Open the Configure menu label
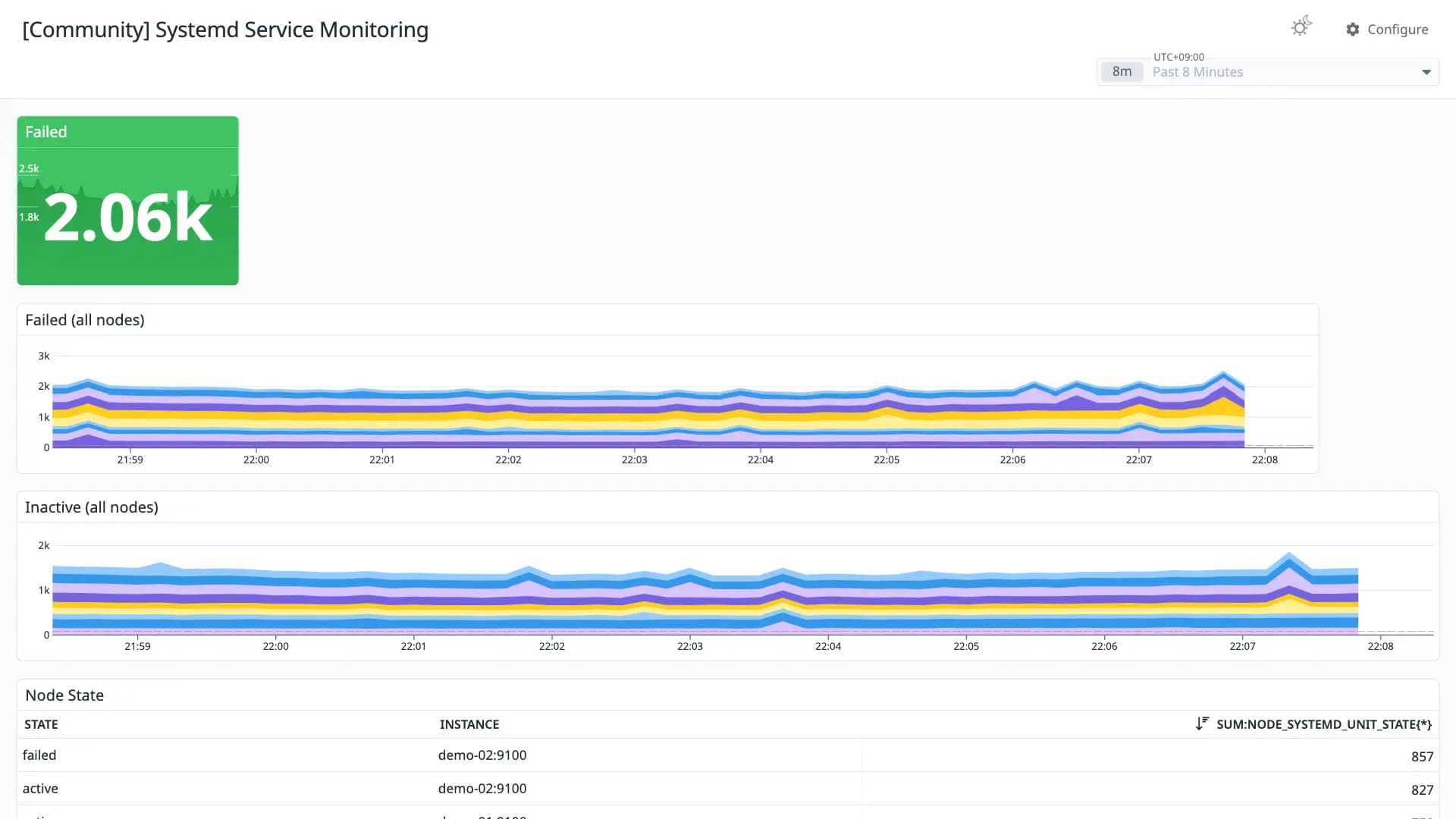The width and height of the screenshot is (1456, 819). pyautogui.click(x=1398, y=30)
